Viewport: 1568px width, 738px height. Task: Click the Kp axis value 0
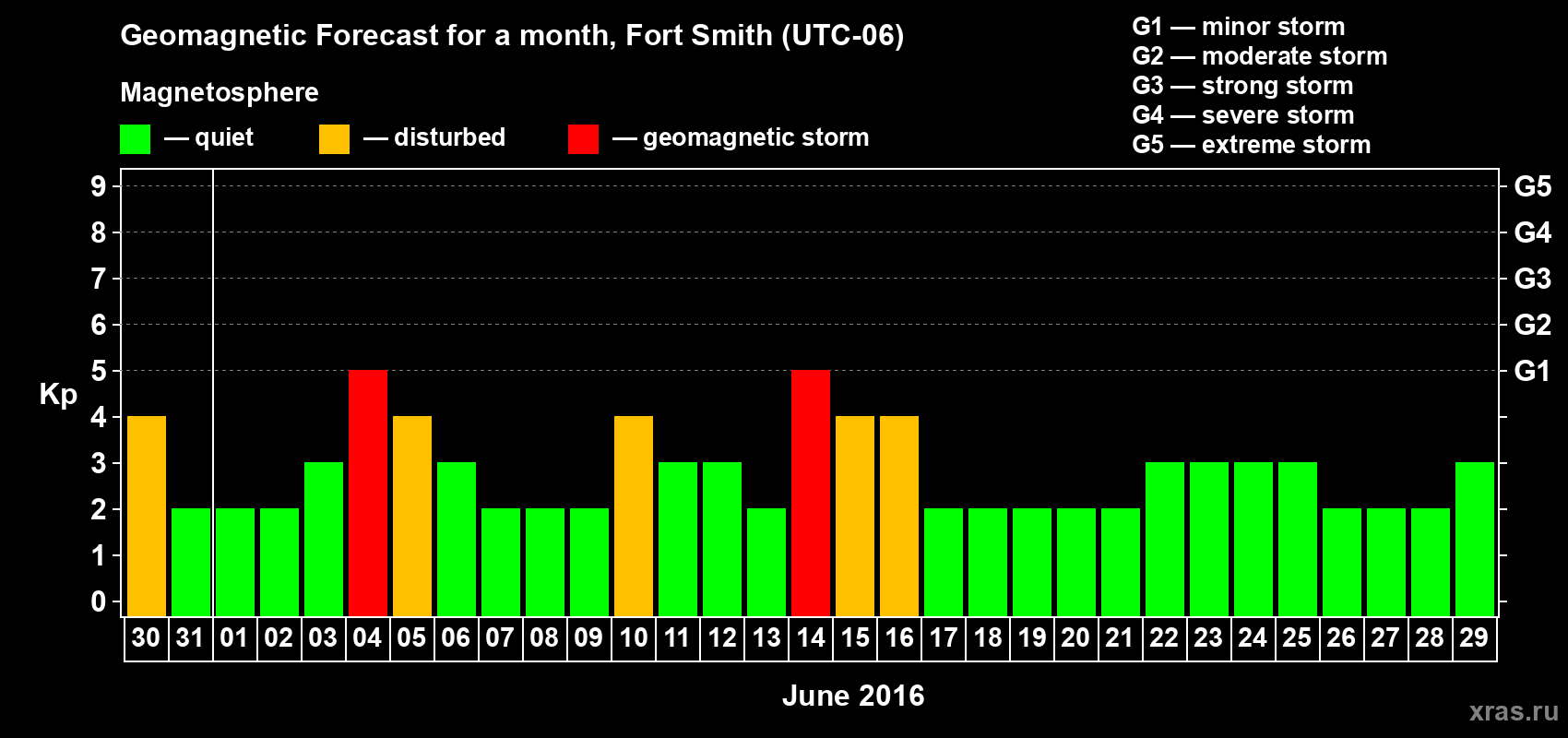point(99,601)
